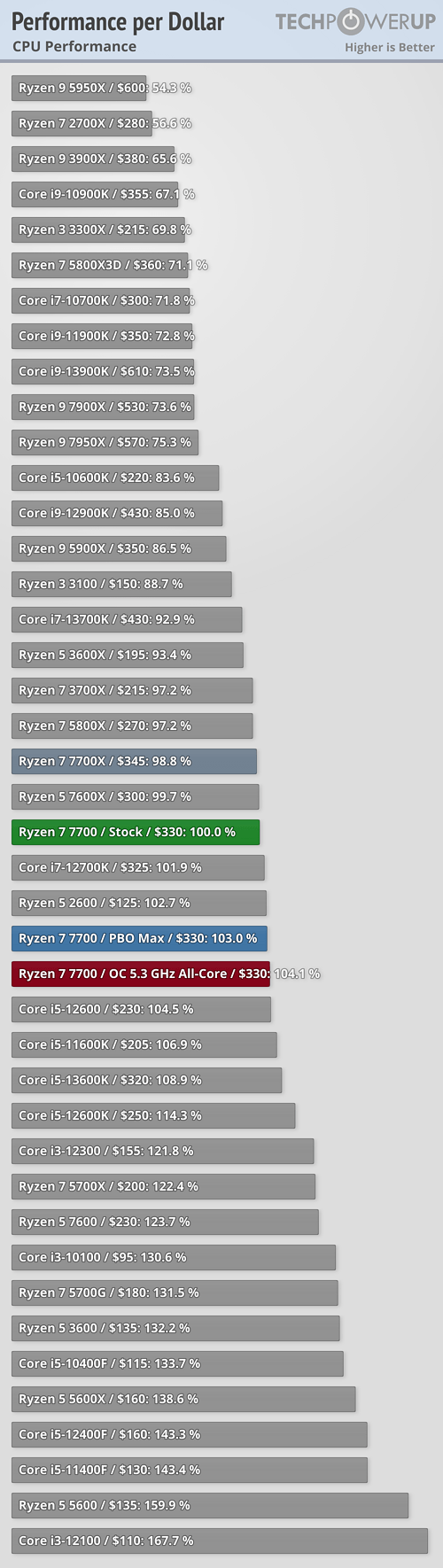Select the Core i9-13900K bar
This screenshot has height=1568, width=443.
[x=103, y=371]
